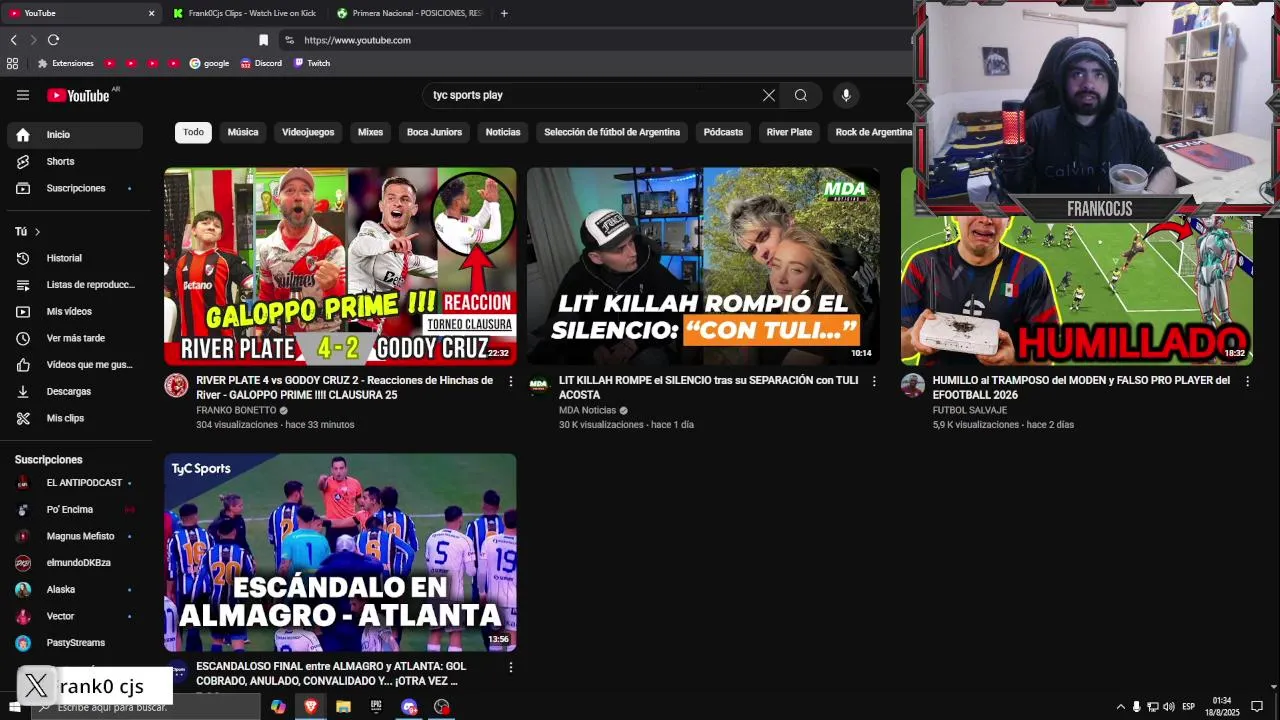The height and width of the screenshot is (720, 1280).
Task: Open Ver más tarde in sidebar
Action: click(74, 338)
